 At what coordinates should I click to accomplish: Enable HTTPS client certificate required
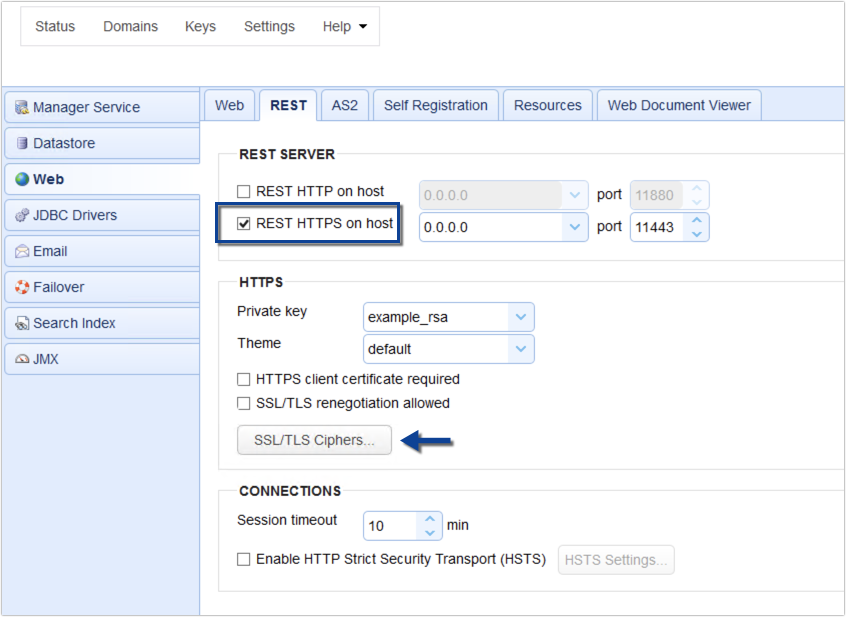point(243,379)
